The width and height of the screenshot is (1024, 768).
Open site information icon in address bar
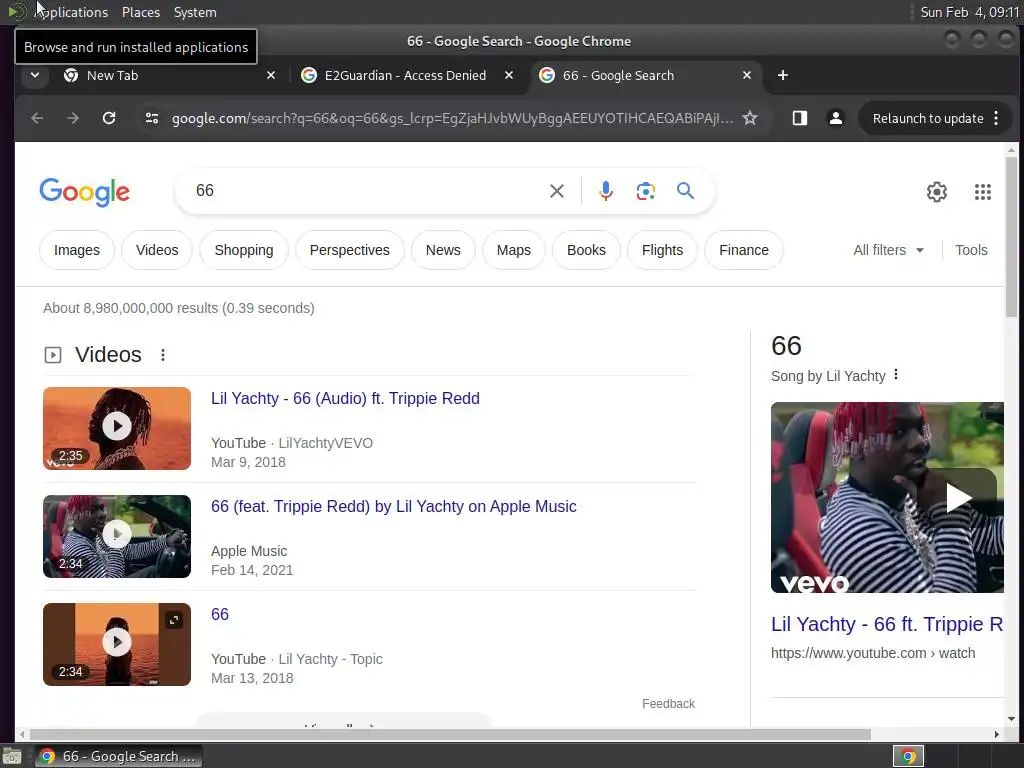(x=152, y=118)
